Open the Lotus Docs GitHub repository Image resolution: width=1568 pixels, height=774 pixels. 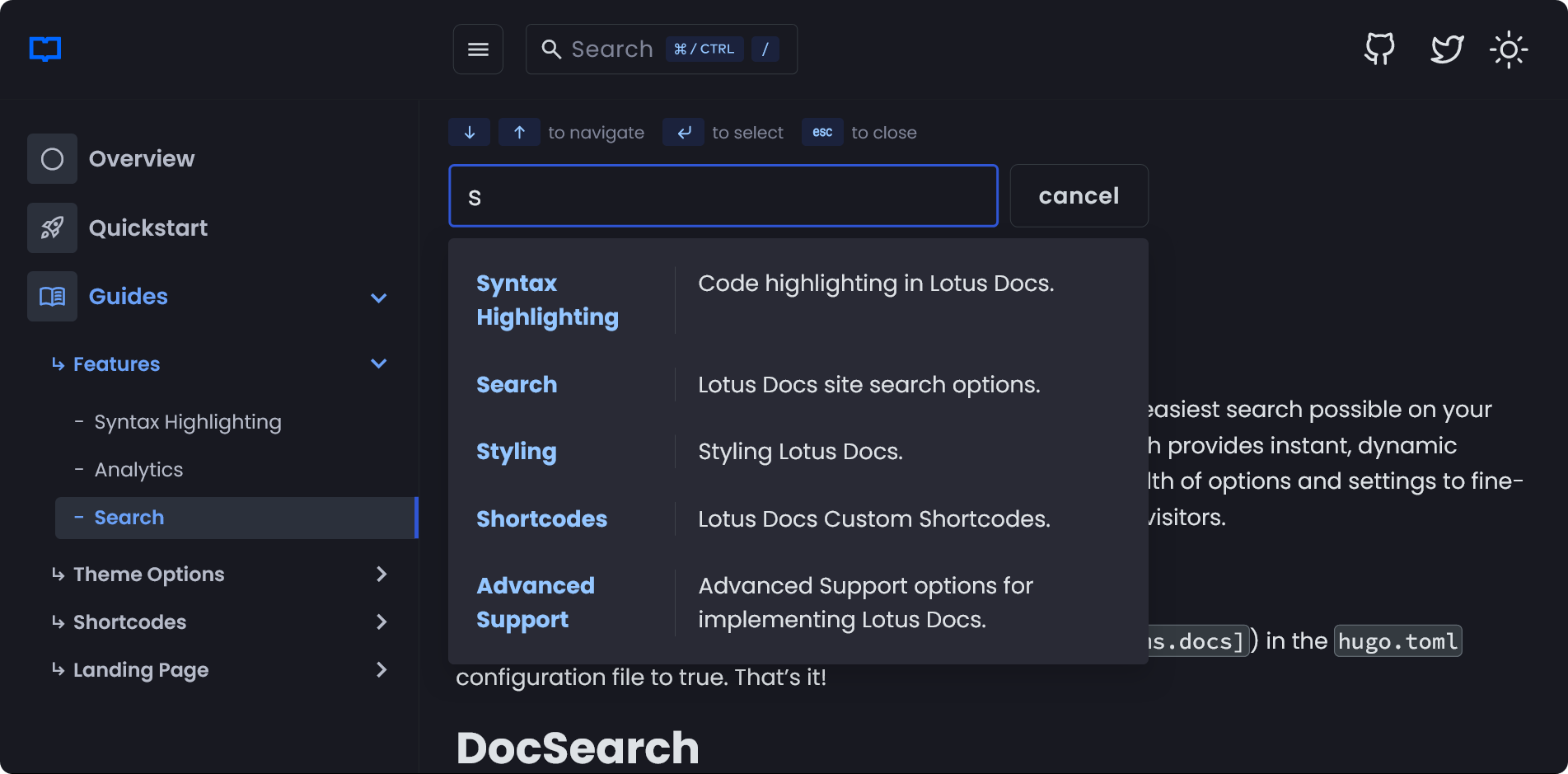[1378, 49]
